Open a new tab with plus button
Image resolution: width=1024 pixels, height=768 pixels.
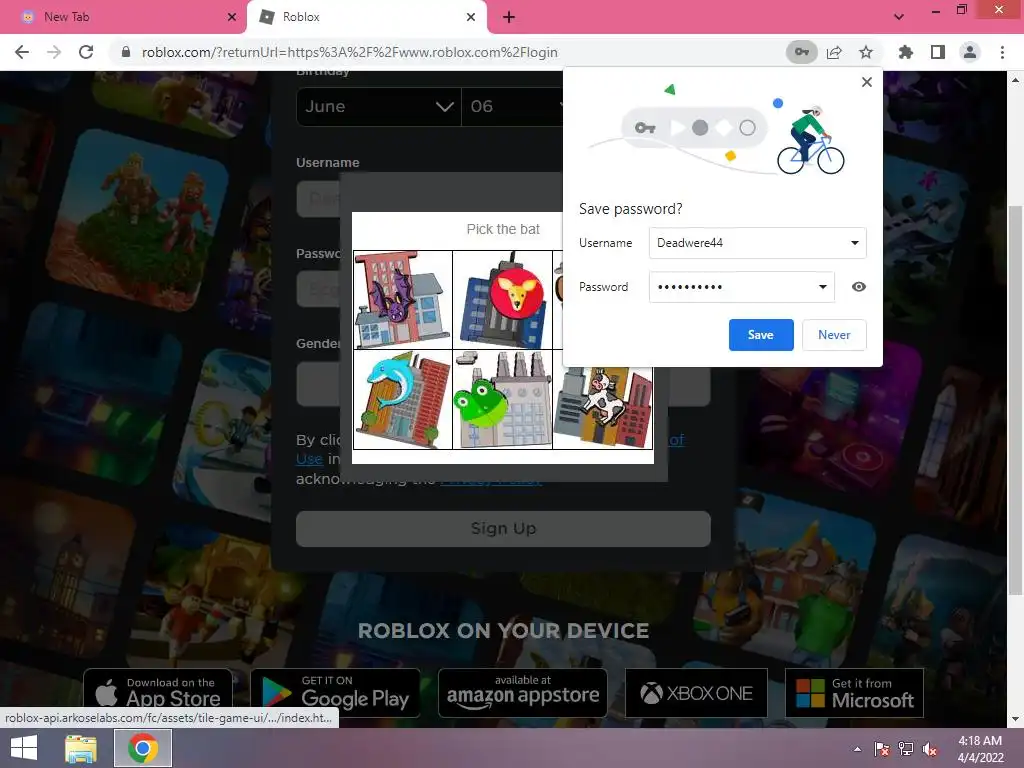[509, 17]
